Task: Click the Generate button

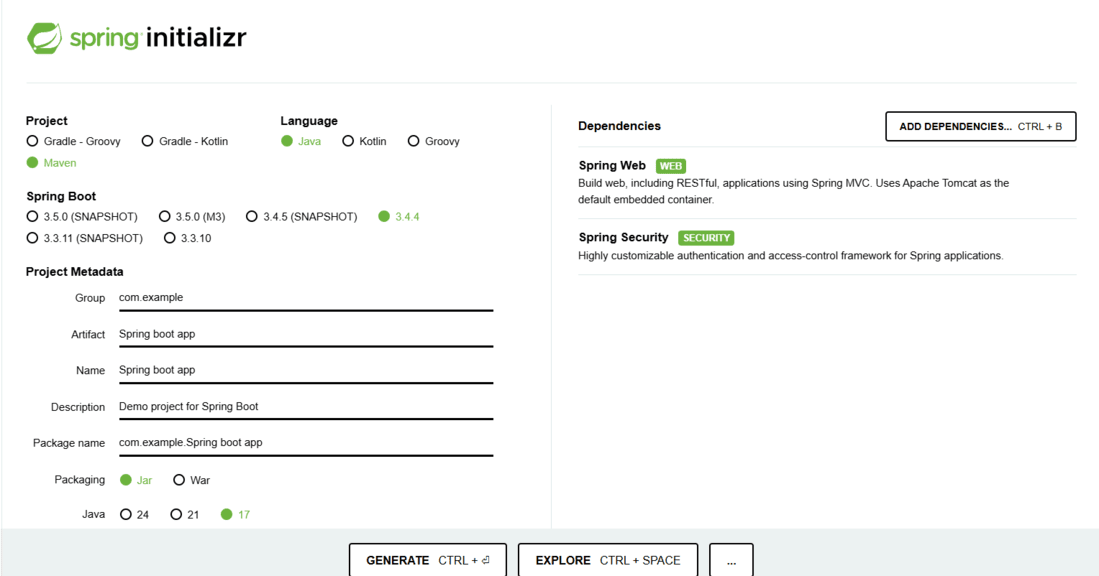Action: point(428,560)
